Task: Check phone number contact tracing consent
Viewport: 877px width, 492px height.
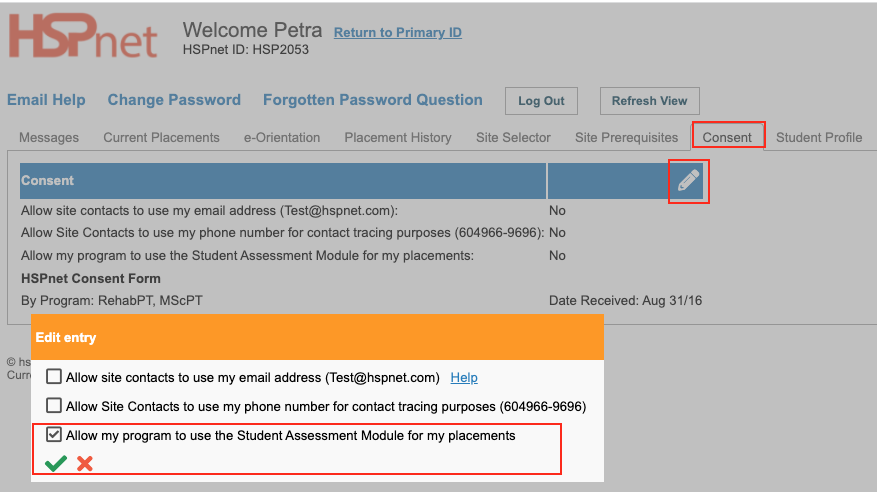Action: (x=54, y=405)
